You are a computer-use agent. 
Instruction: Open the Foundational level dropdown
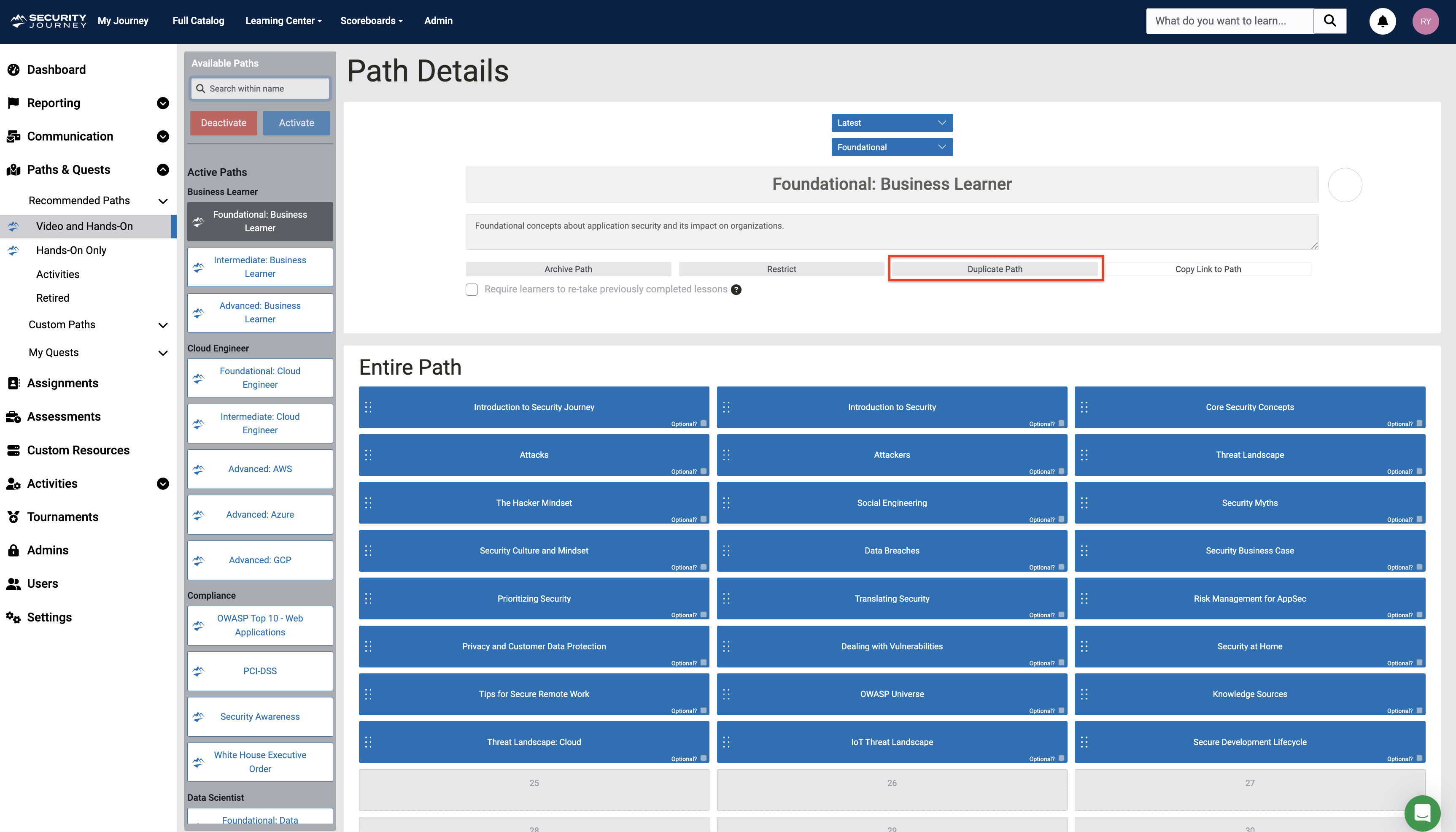coord(892,147)
